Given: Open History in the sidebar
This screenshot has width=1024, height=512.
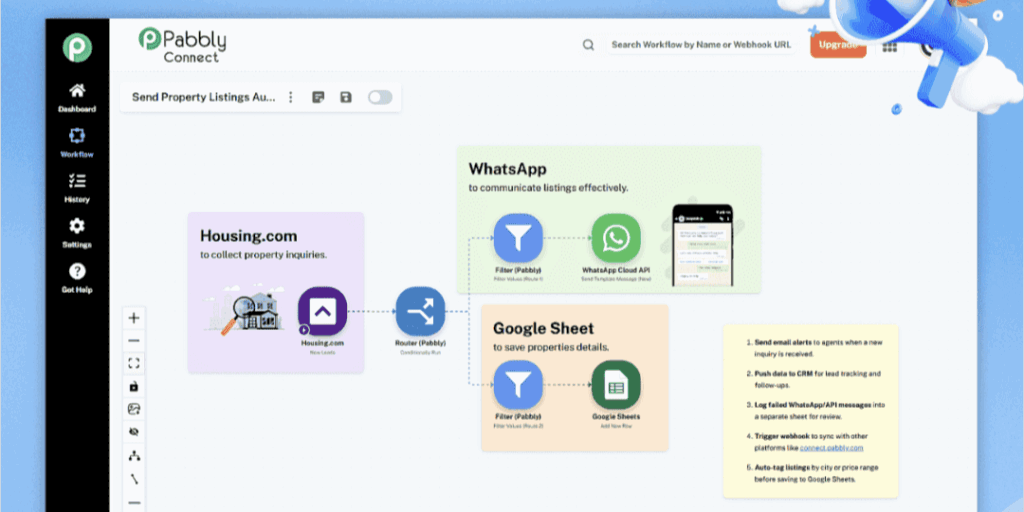Looking at the screenshot, I should tap(77, 187).
